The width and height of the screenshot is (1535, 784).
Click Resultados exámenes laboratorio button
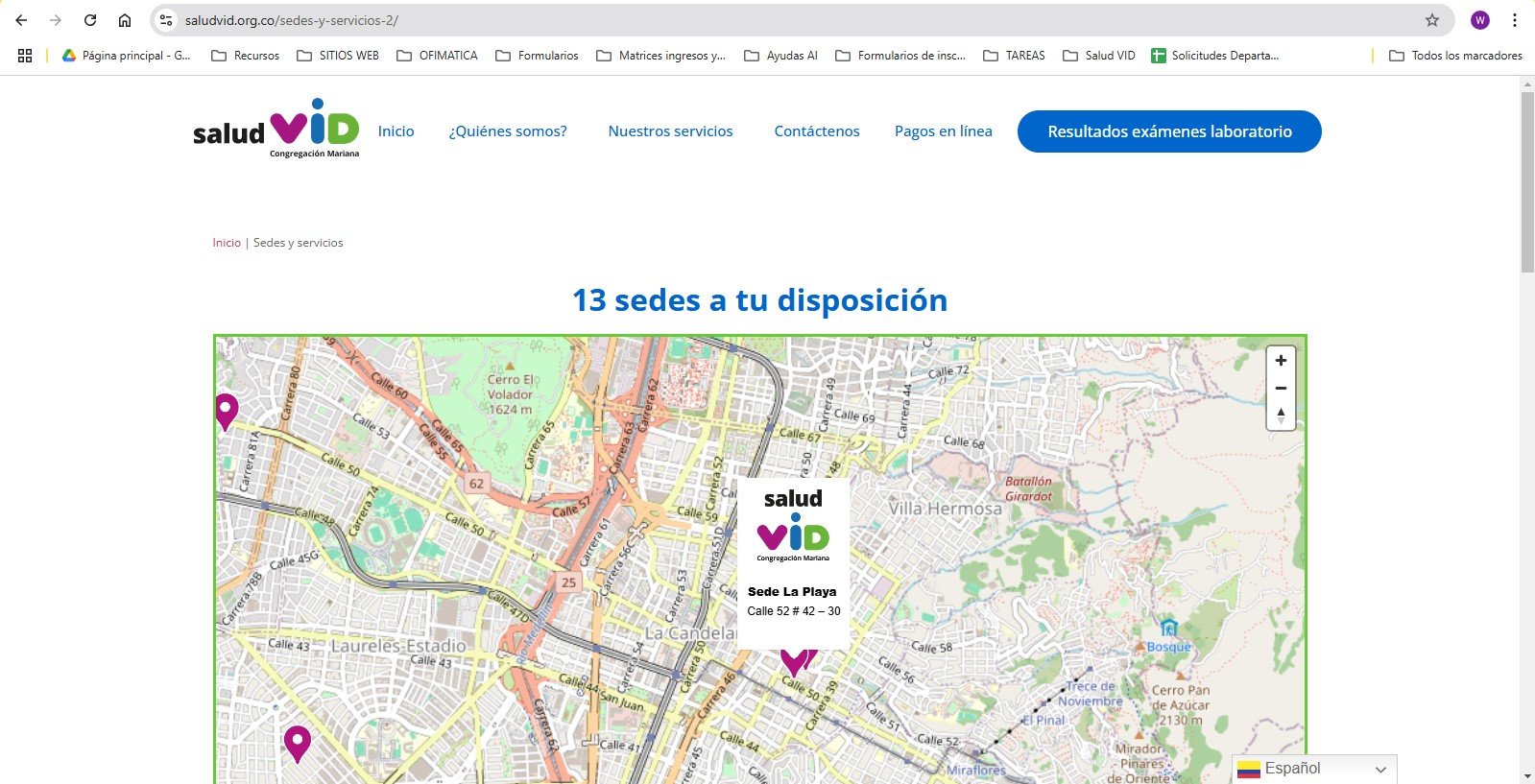(1169, 131)
